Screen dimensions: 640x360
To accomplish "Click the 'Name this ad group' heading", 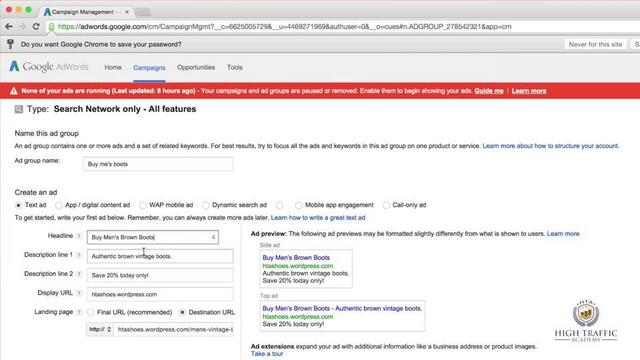I will click(47, 133).
